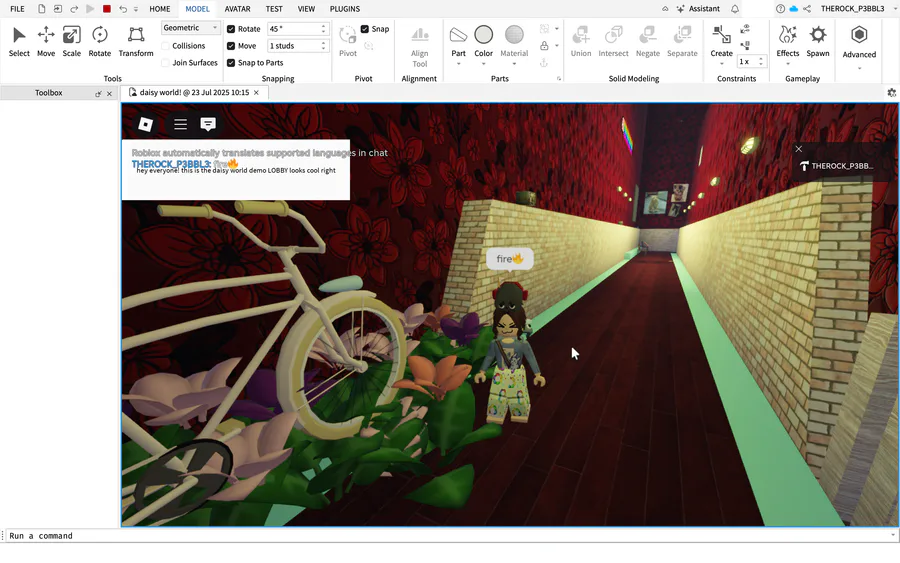The width and height of the screenshot is (900, 563).
Task: Click the lock parts icon
Action: click(544, 46)
